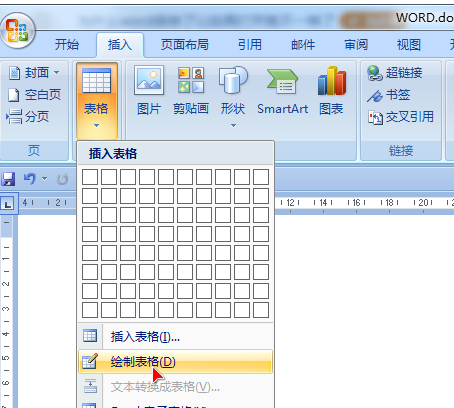Image resolution: width=454 pixels, height=408 pixels.
Task: Switch to the 邮件 tab
Action: pyautogui.click(x=303, y=45)
